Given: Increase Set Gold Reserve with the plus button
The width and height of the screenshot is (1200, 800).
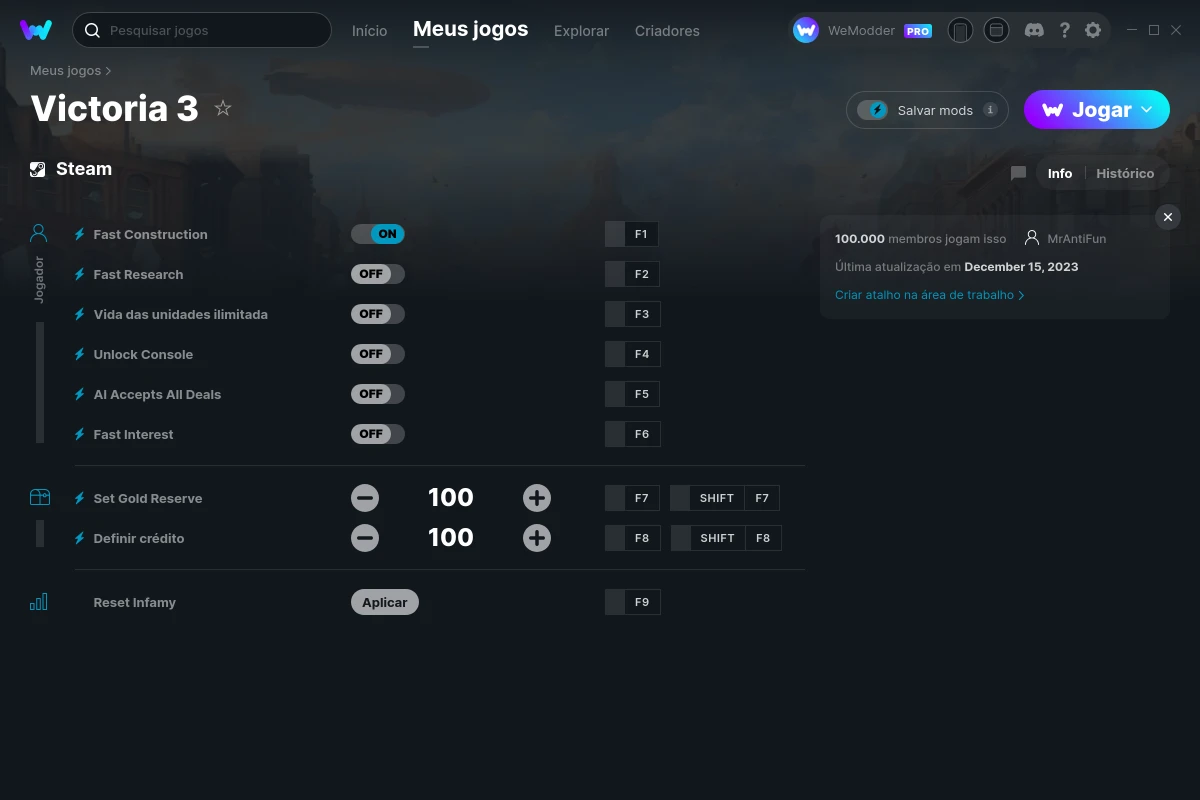Looking at the screenshot, I should coord(537,497).
